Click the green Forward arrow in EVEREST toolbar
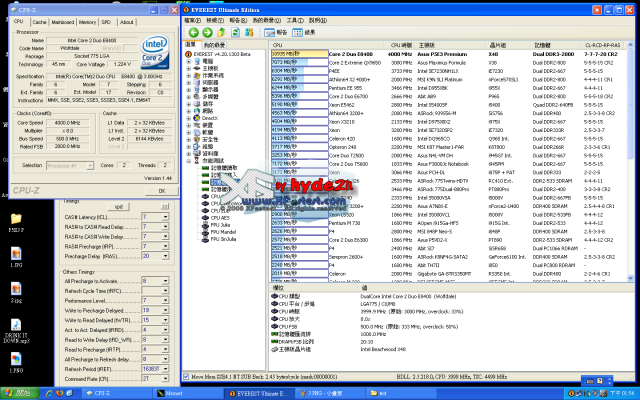 207,32
